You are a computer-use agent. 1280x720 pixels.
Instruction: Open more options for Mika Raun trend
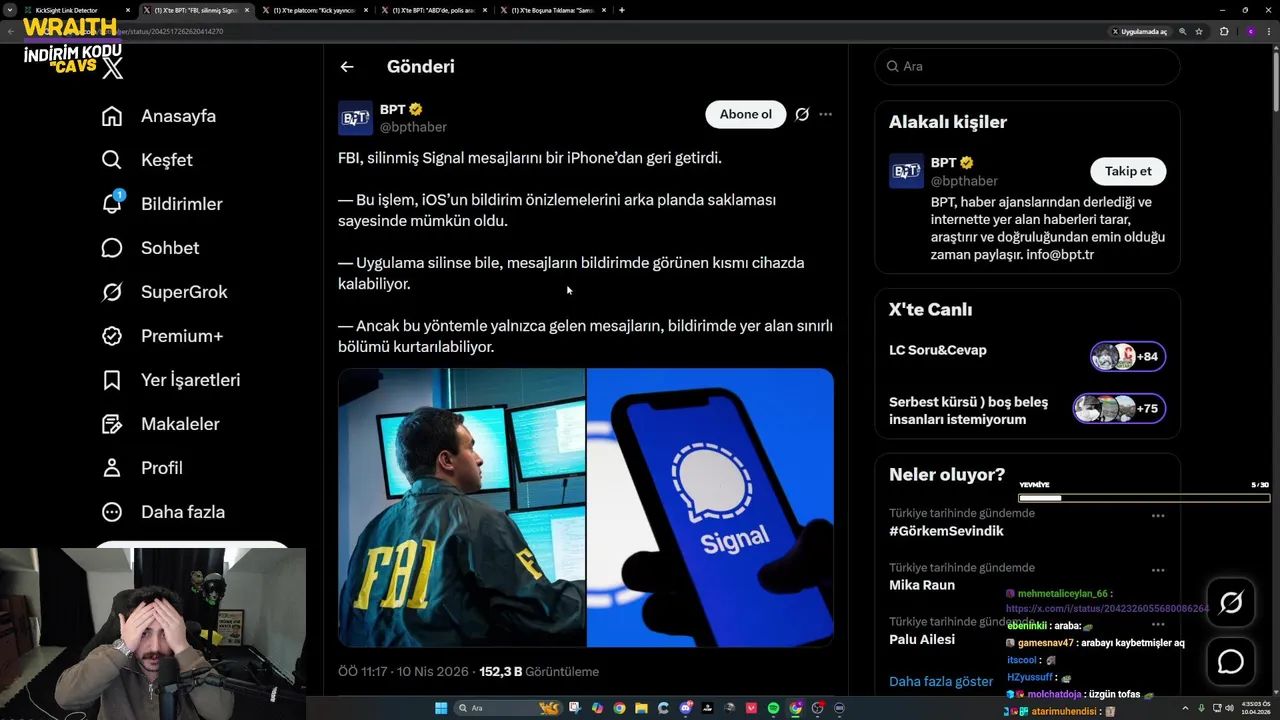[1158, 570]
